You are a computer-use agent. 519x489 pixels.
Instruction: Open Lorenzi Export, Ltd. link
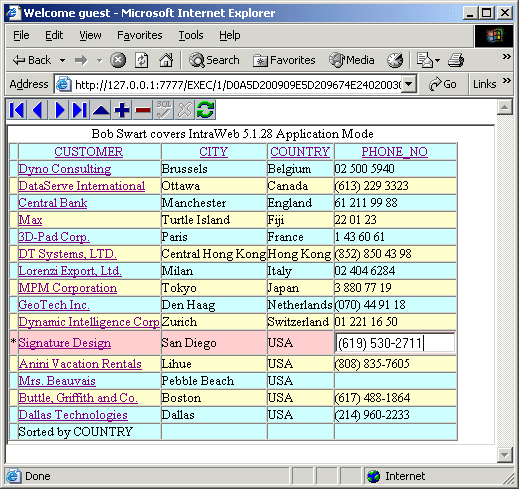[70, 271]
